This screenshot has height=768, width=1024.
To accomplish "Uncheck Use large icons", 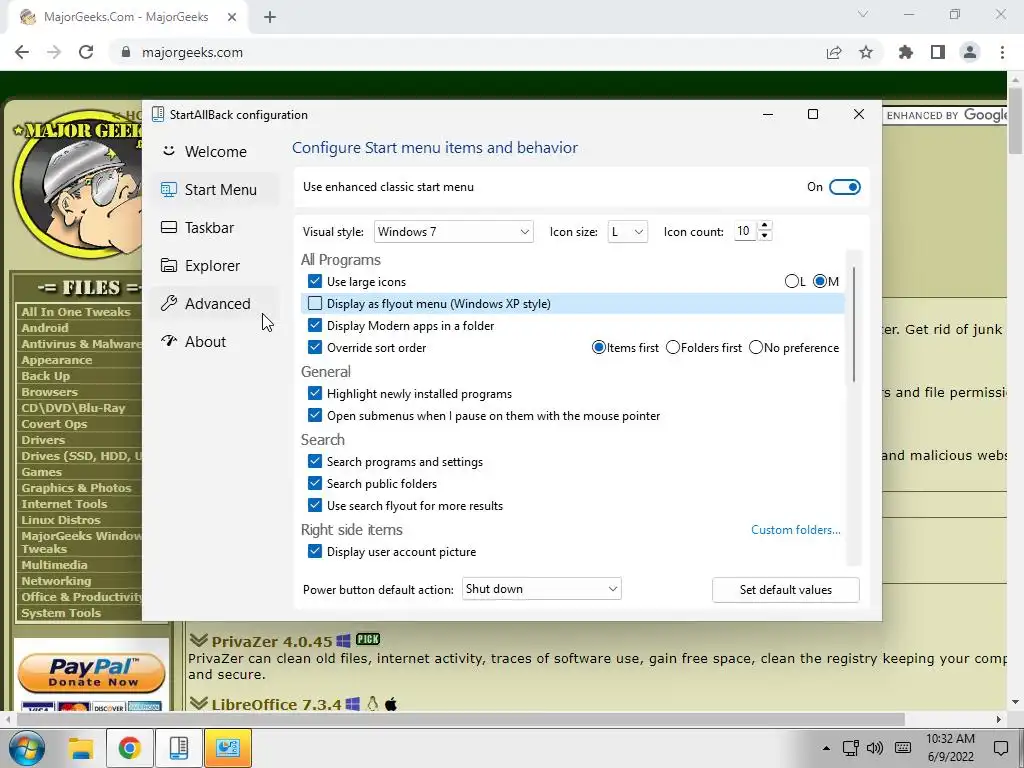I will (315, 281).
